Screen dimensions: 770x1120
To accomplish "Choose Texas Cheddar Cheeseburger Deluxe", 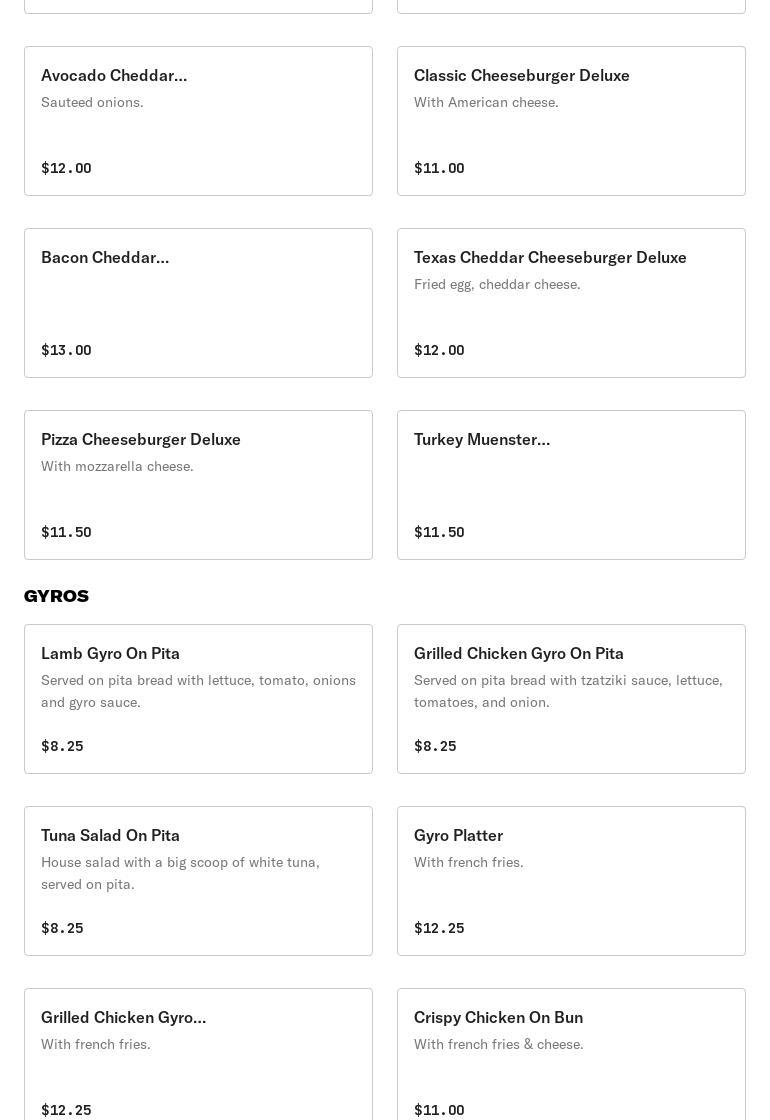I will tap(571, 303).
